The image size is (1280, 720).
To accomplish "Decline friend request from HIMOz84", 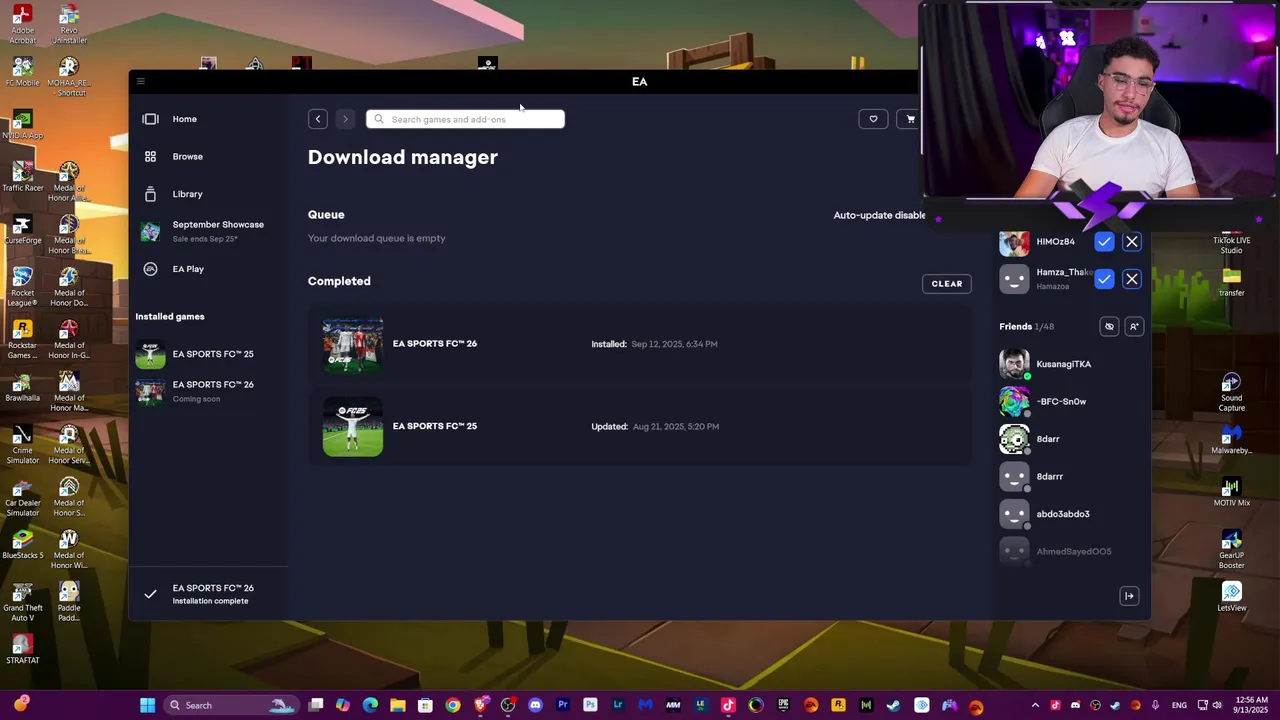I will click(1132, 242).
